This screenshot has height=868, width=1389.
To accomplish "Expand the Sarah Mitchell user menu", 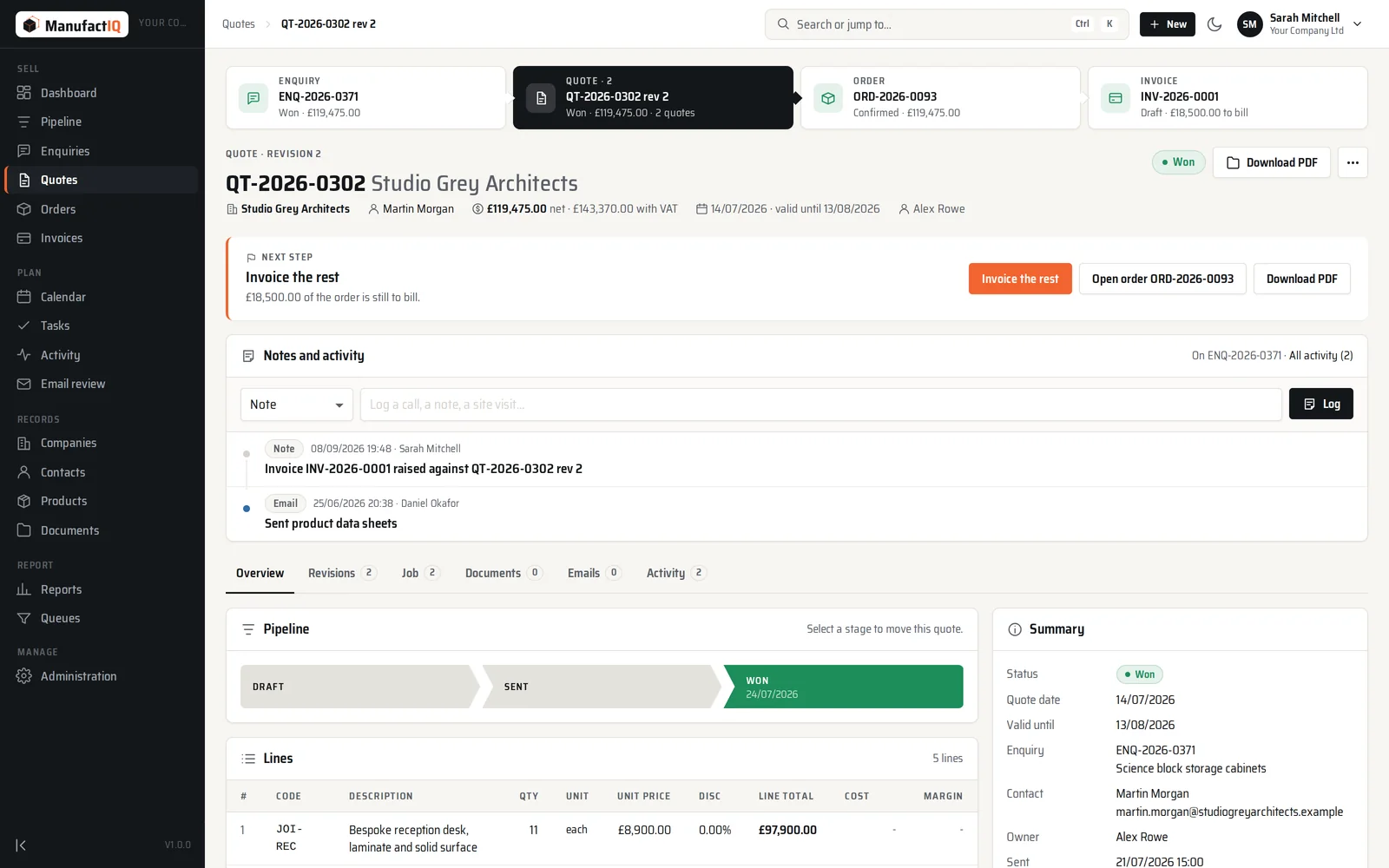I will tap(1300, 24).
